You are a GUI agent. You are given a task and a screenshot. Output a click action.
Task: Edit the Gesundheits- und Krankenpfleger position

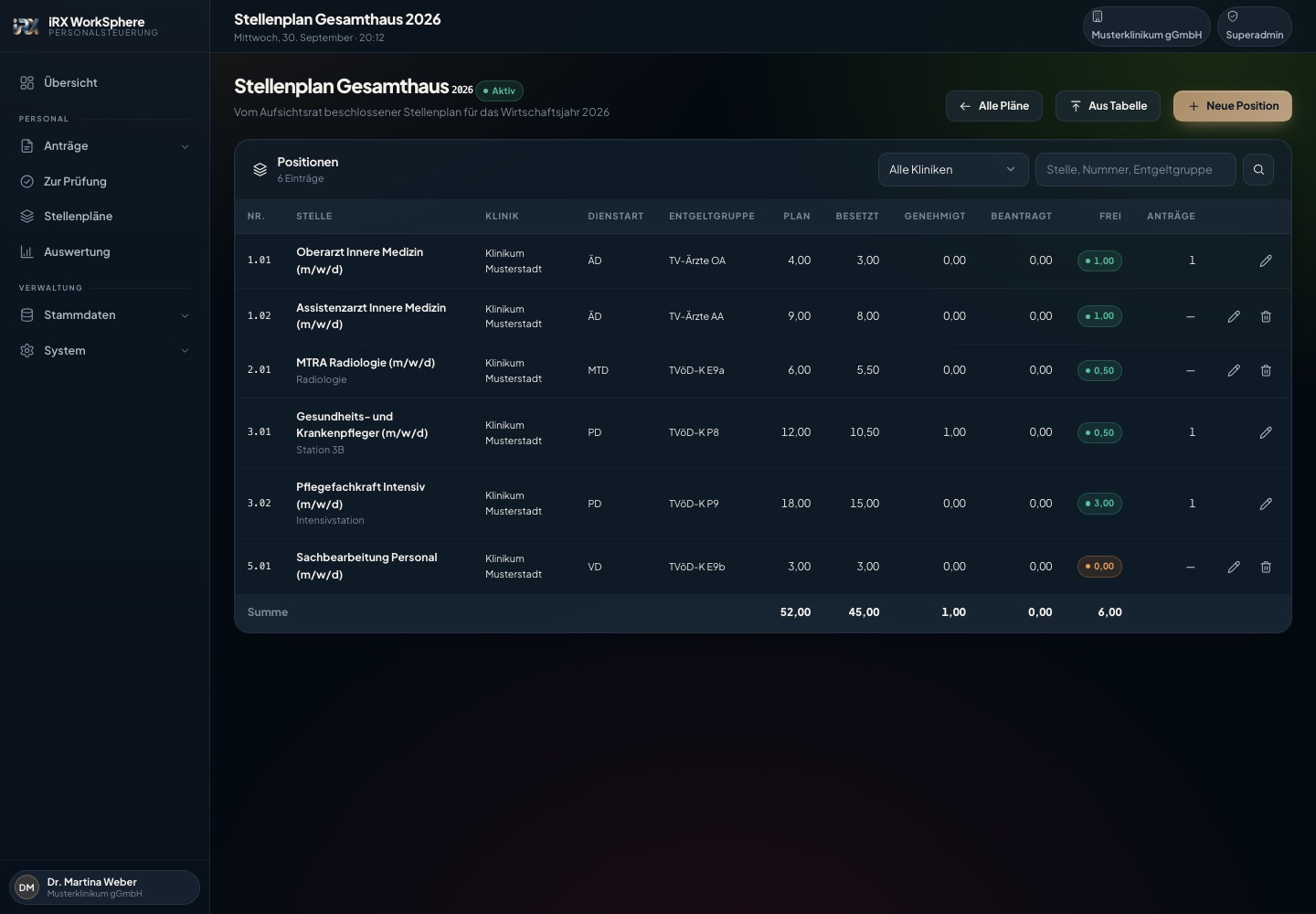coord(1266,432)
